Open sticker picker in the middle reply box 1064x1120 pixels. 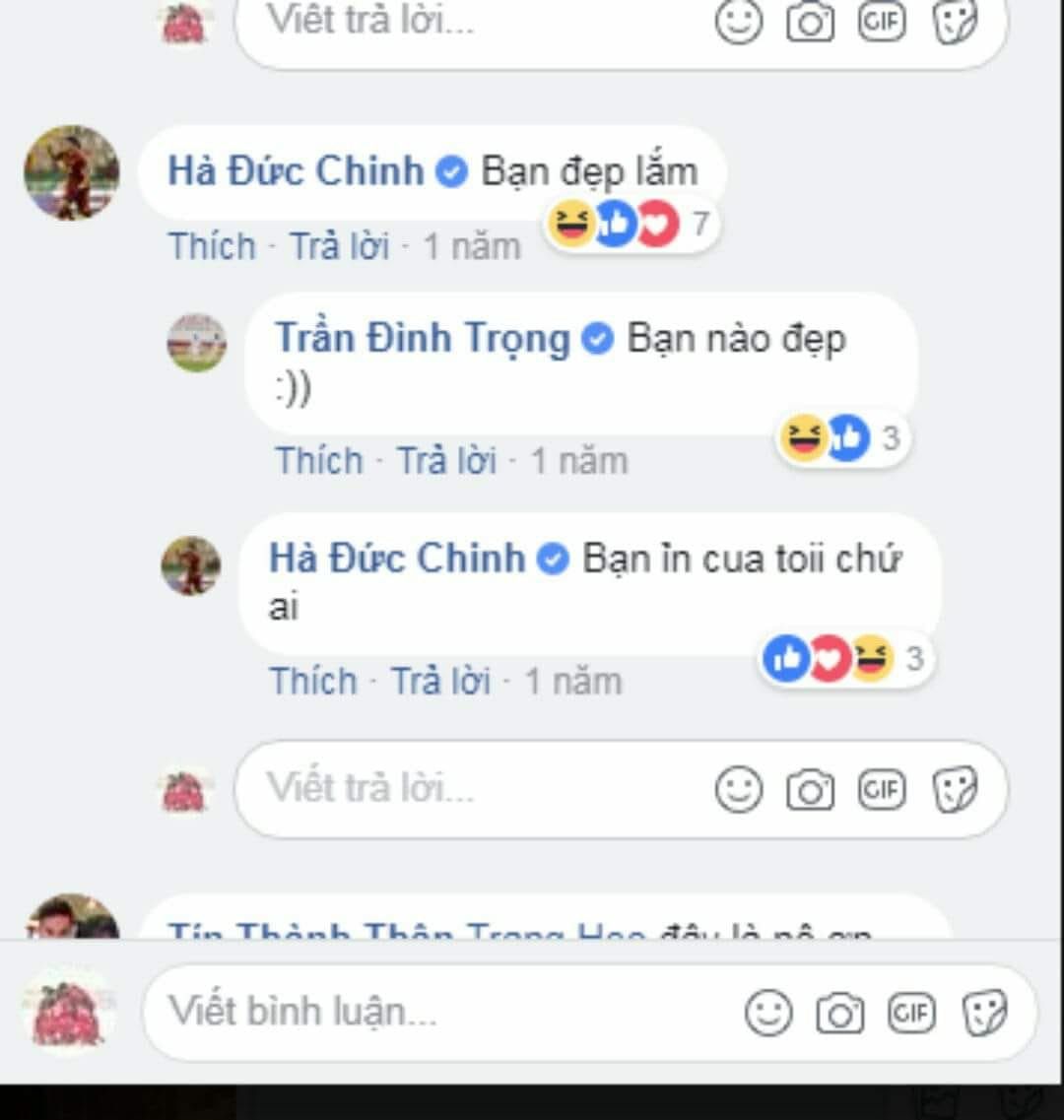pos(955,789)
